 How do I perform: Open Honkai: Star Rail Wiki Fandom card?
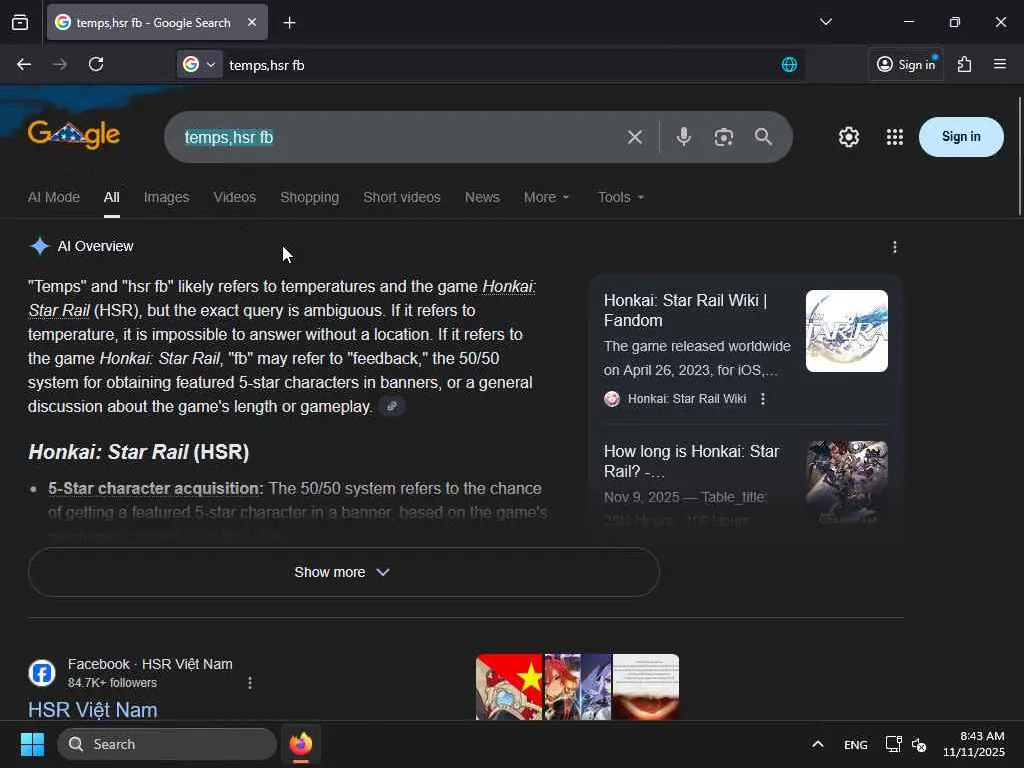(x=685, y=310)
